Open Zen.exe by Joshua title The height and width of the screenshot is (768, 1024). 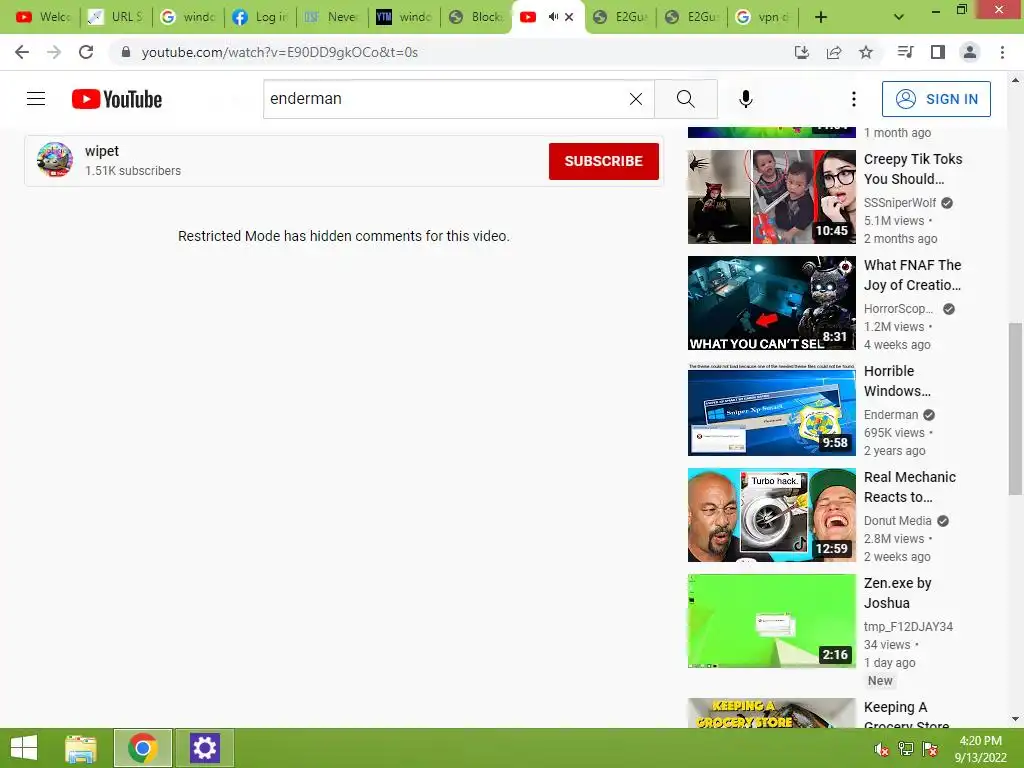coord(897,592)
